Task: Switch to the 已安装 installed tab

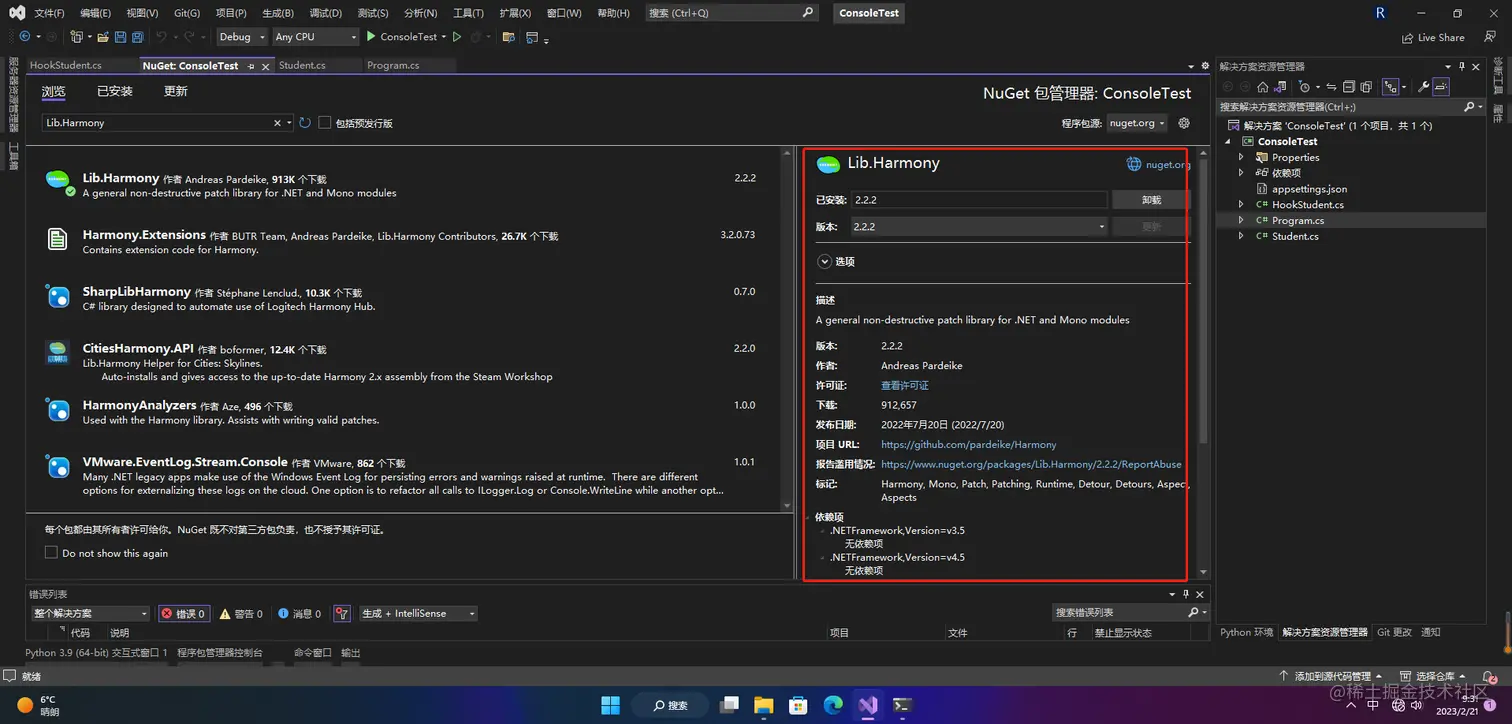Action: [115, 91]
